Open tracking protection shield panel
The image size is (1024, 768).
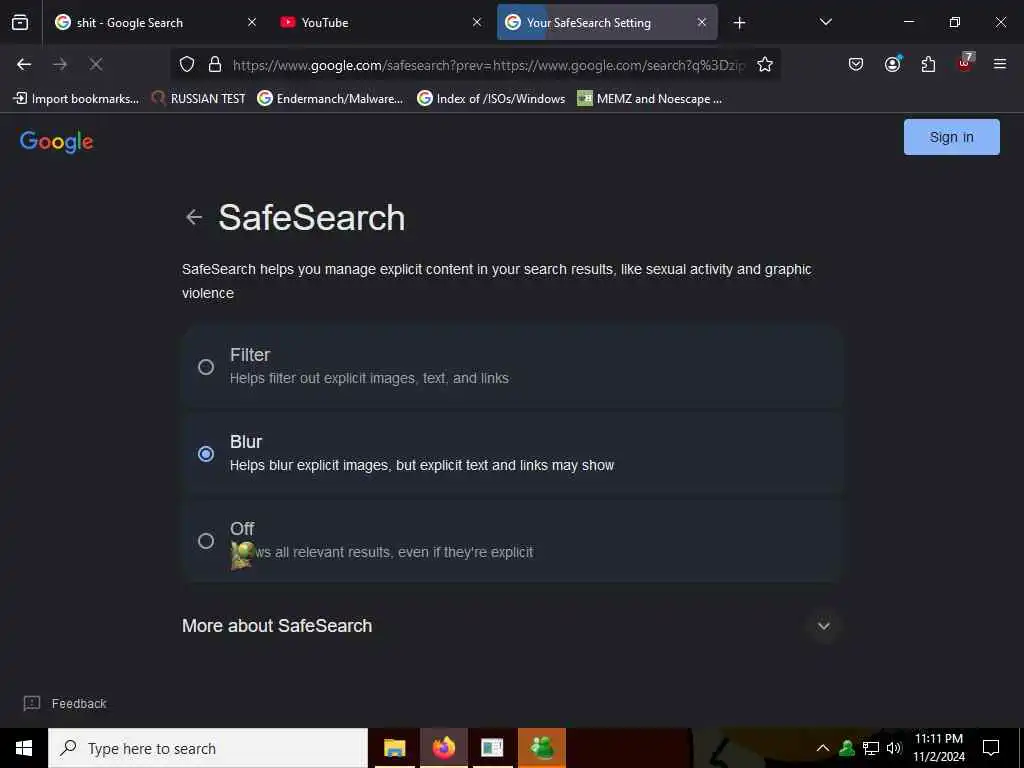[187, 64]
